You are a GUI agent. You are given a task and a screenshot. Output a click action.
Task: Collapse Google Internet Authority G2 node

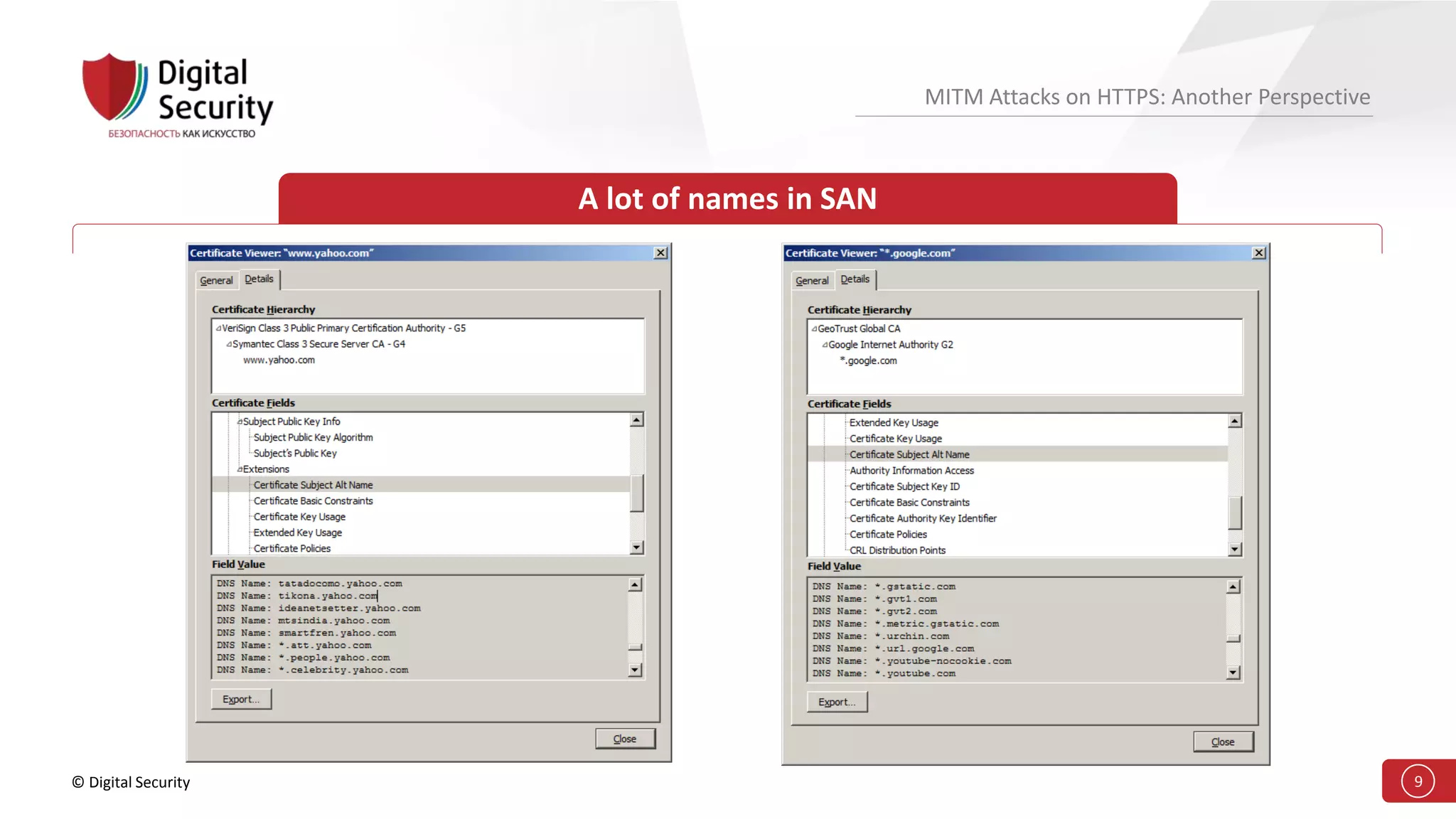825,345
